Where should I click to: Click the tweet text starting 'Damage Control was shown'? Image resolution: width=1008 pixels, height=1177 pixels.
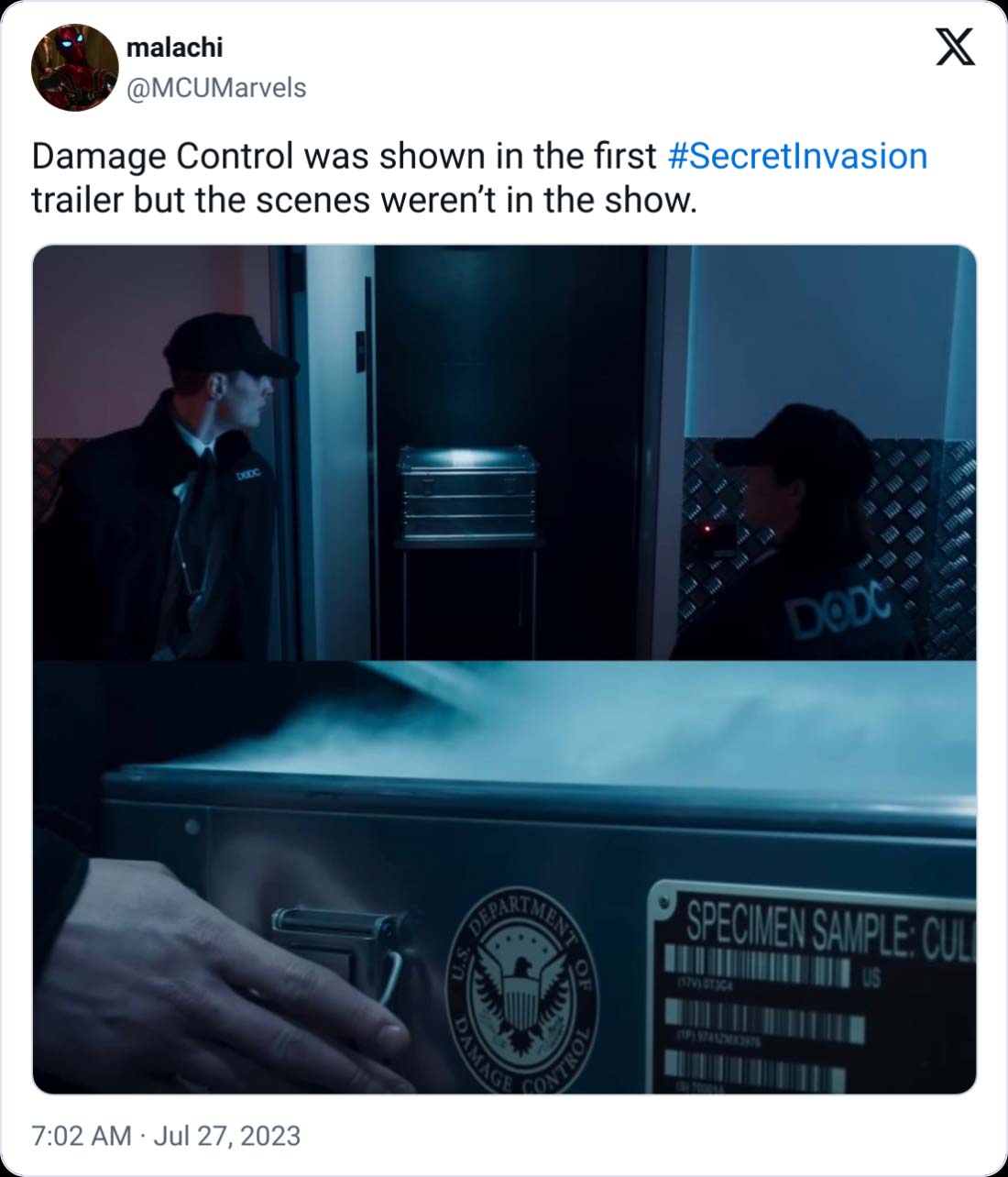(479, 178)
